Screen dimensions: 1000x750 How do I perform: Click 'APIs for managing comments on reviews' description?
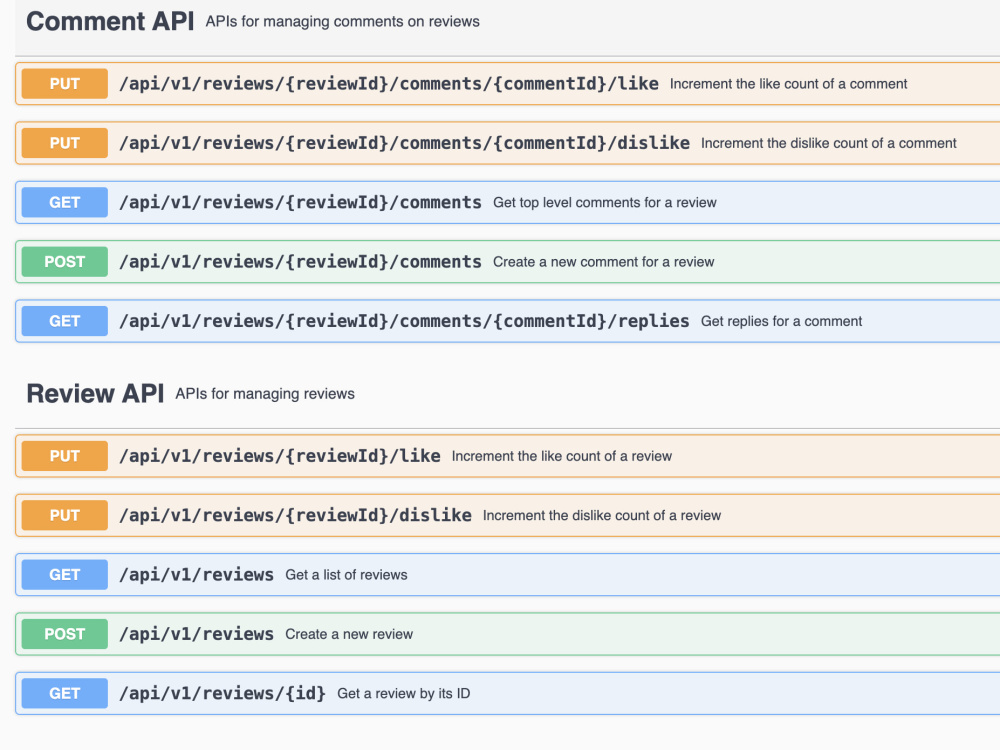342,22
